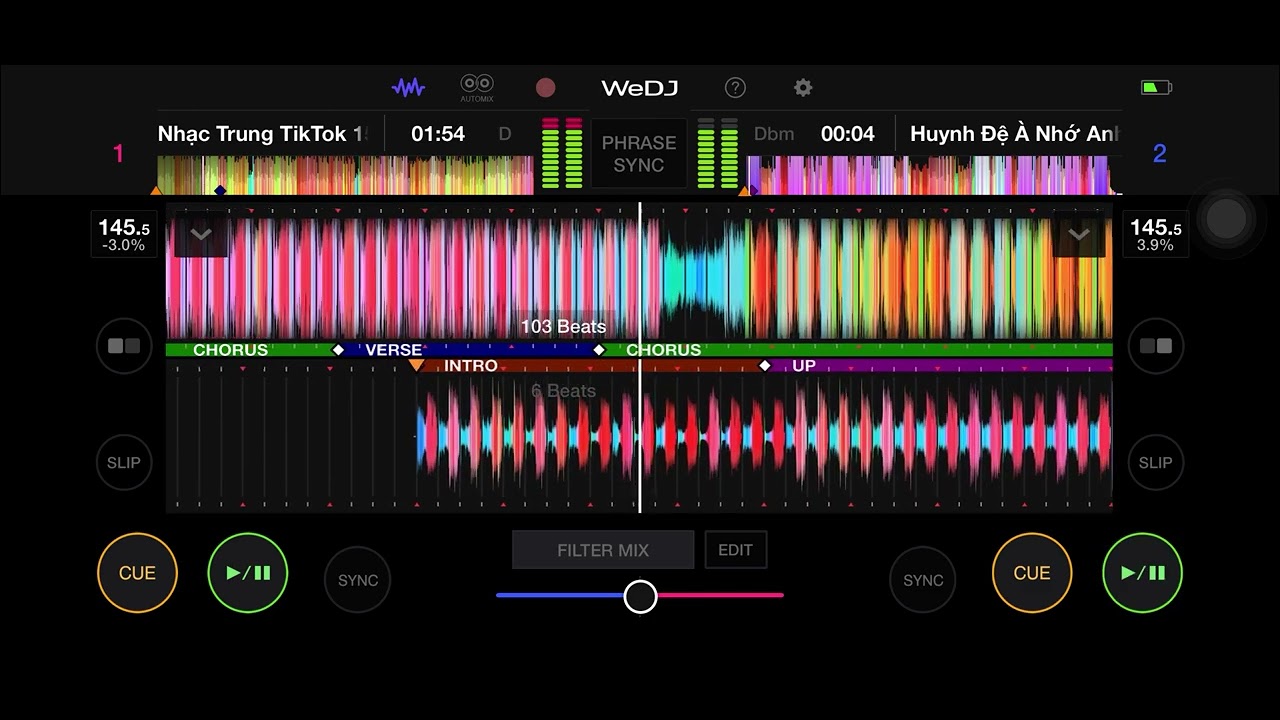
Task: Toggle SYNC on deck 2
Action: (923, 580)
